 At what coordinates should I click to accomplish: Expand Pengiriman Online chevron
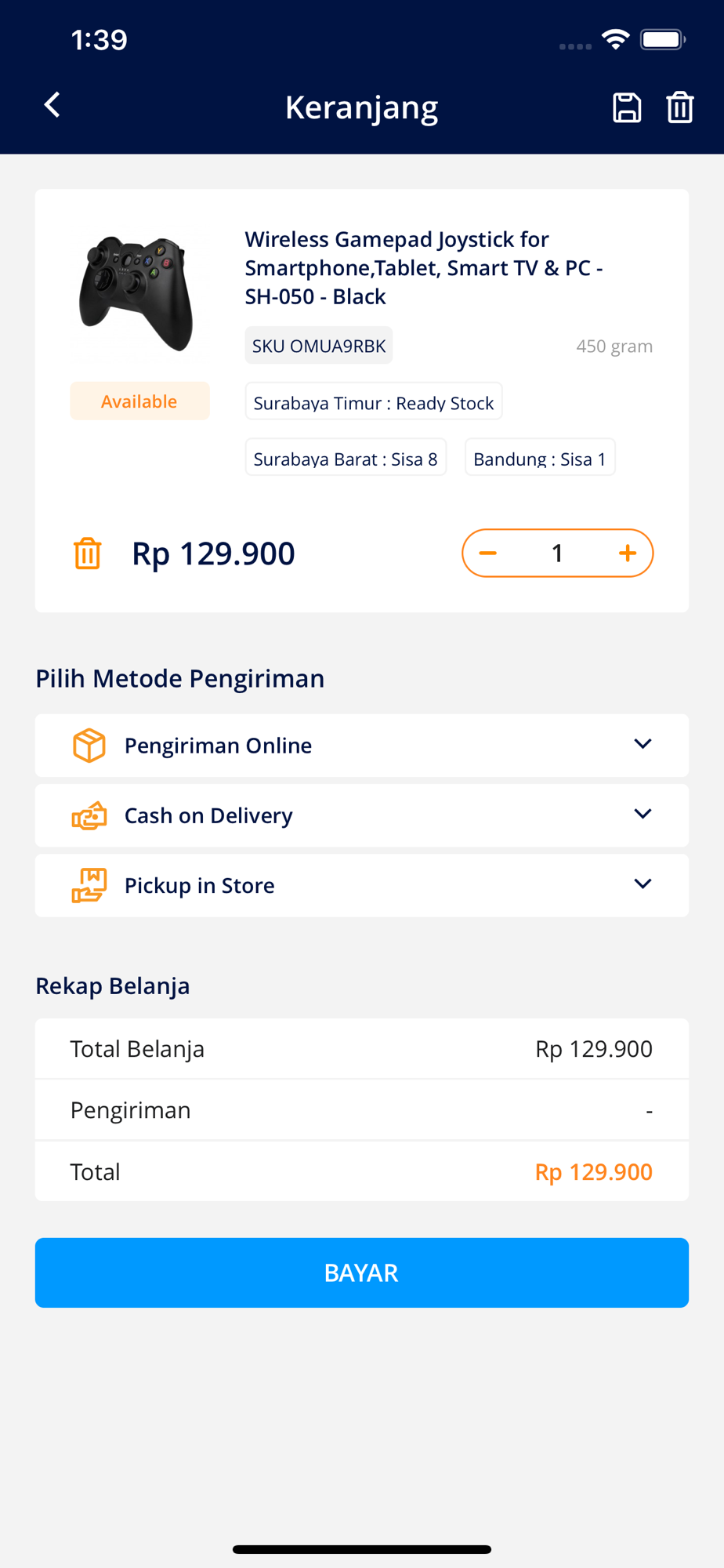point(643,744)
